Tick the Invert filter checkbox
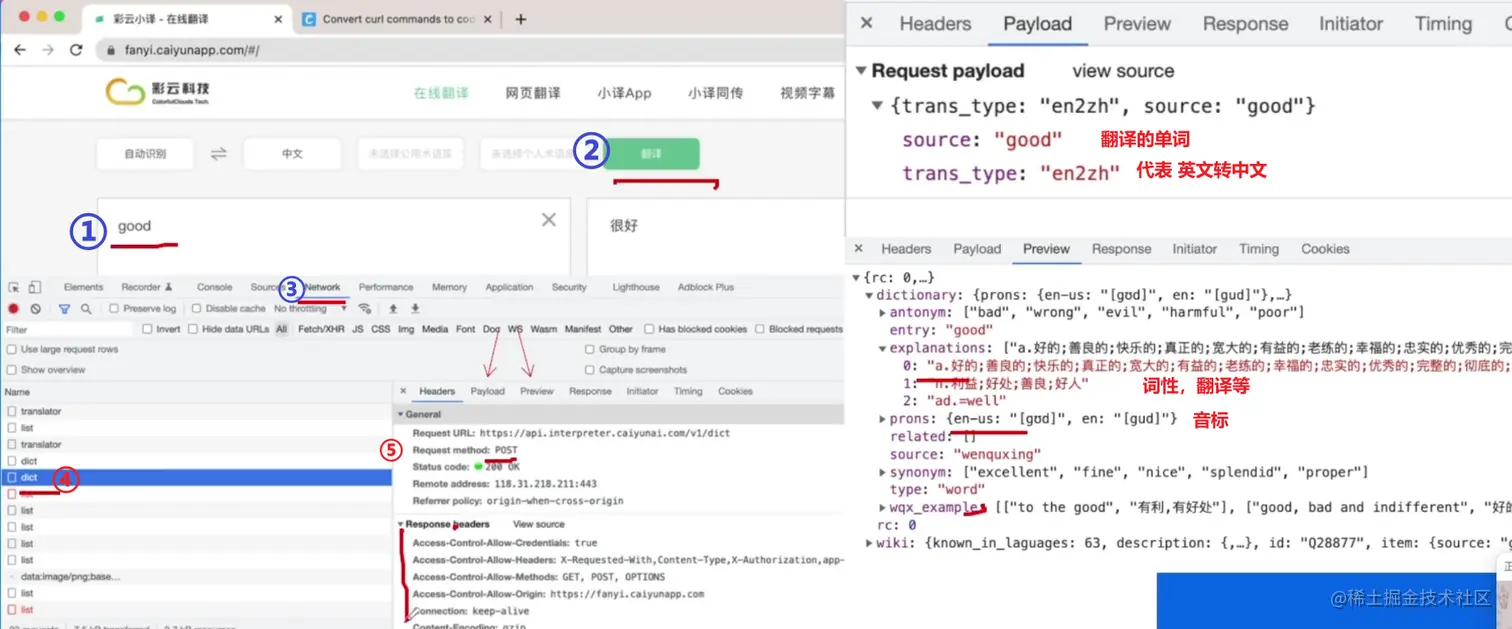Screen dimensions: 1512x629 147,329
